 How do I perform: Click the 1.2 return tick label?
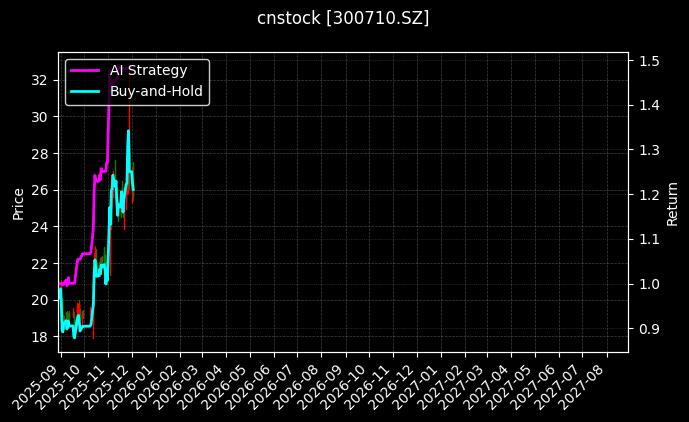(649, 195)
